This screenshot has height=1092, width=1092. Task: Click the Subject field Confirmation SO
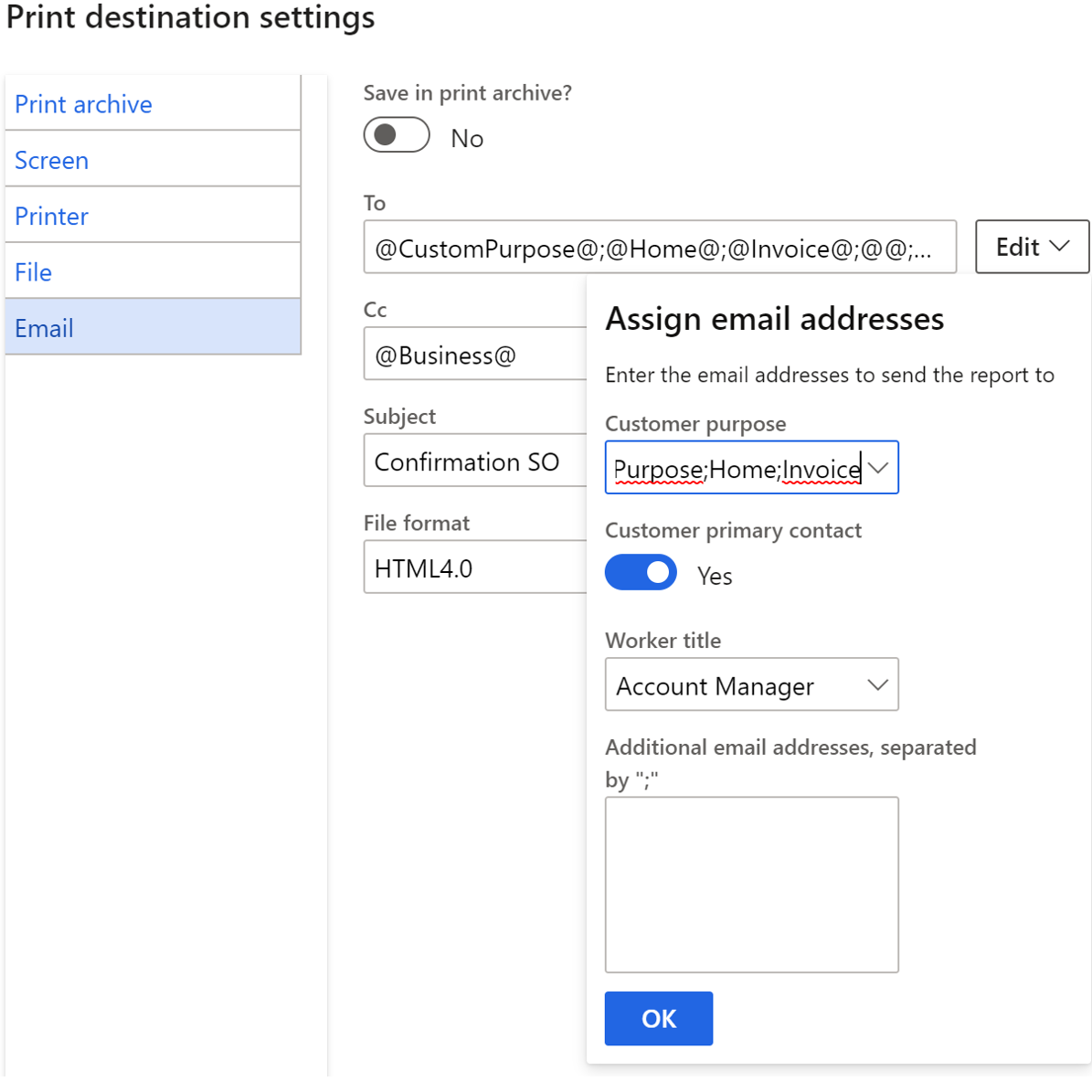[475, 461]
